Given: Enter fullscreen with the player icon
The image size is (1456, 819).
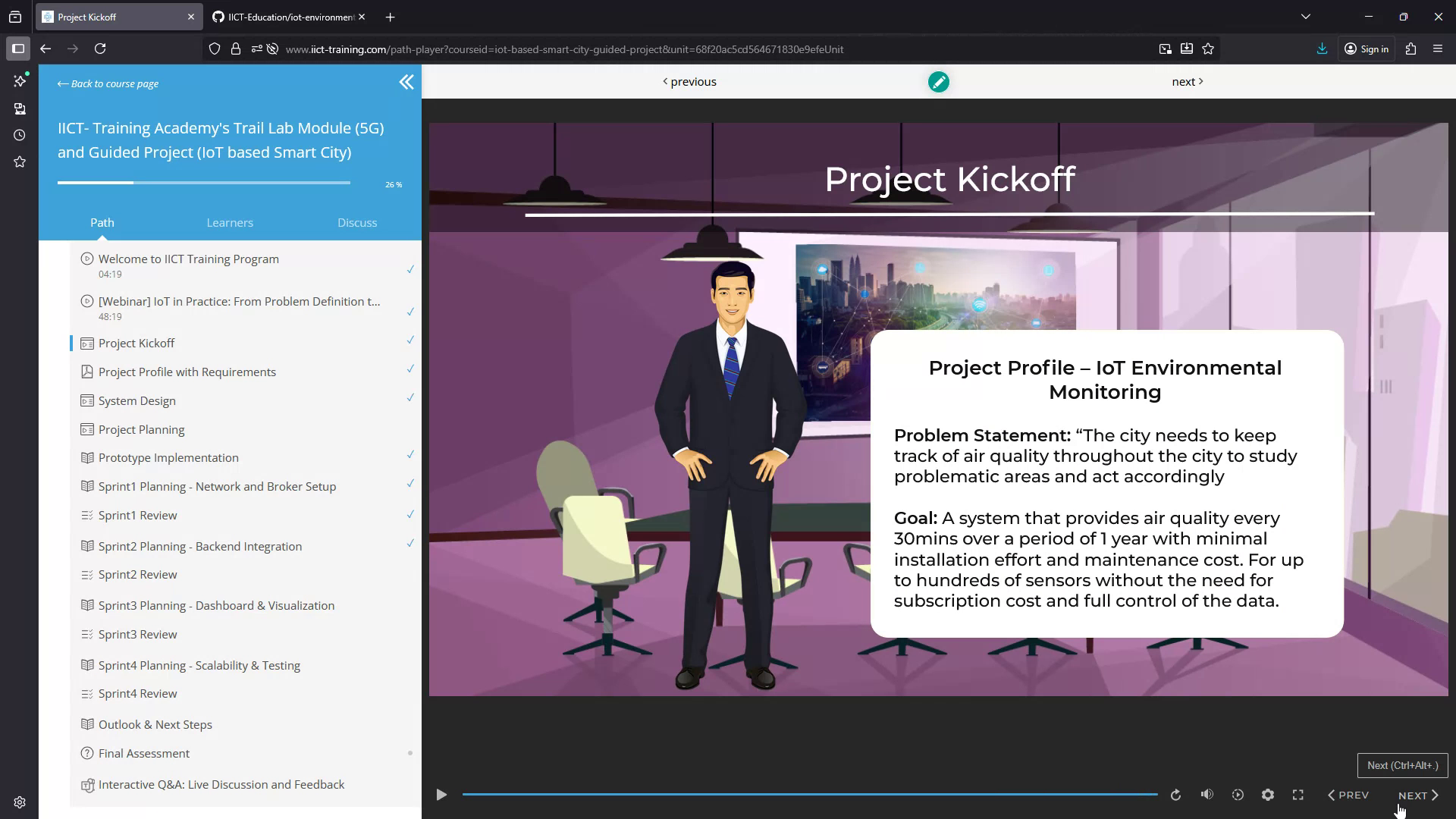Looking at the screenshot, I should pyautogui.click(x=1298, y=794).
